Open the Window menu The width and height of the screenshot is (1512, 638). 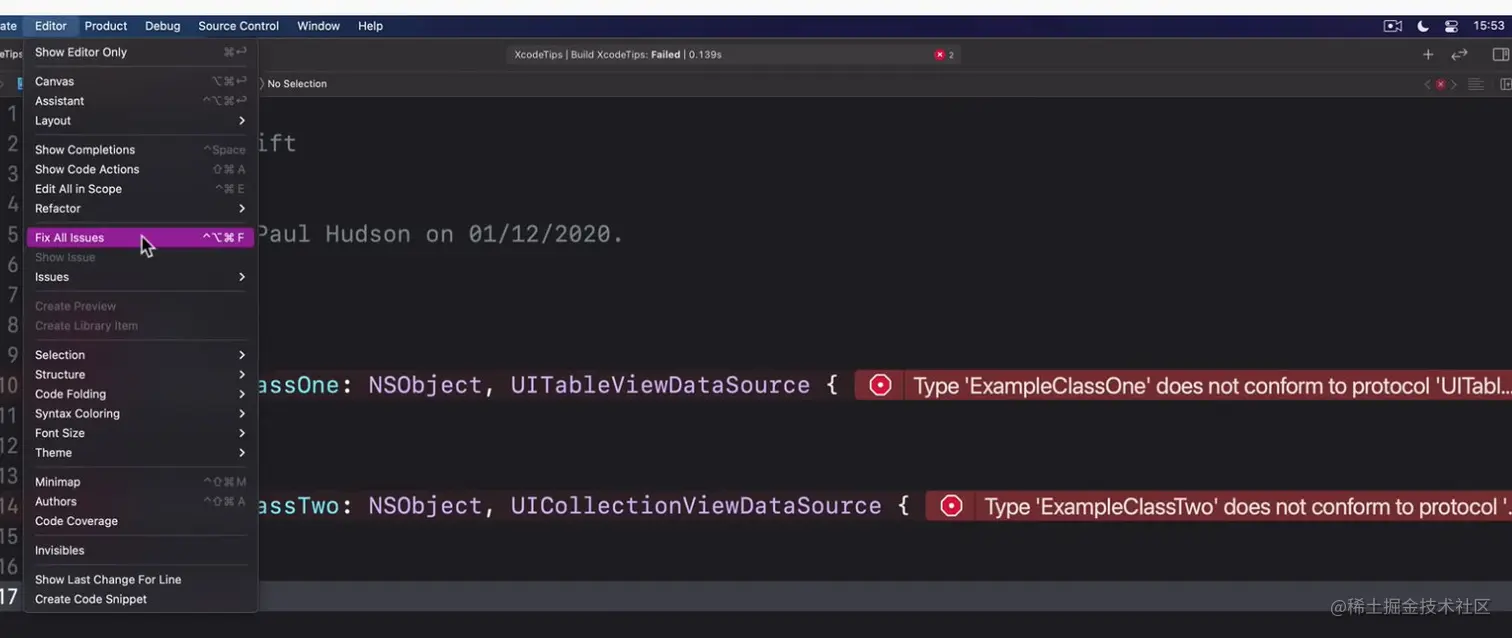coord(318,26)
